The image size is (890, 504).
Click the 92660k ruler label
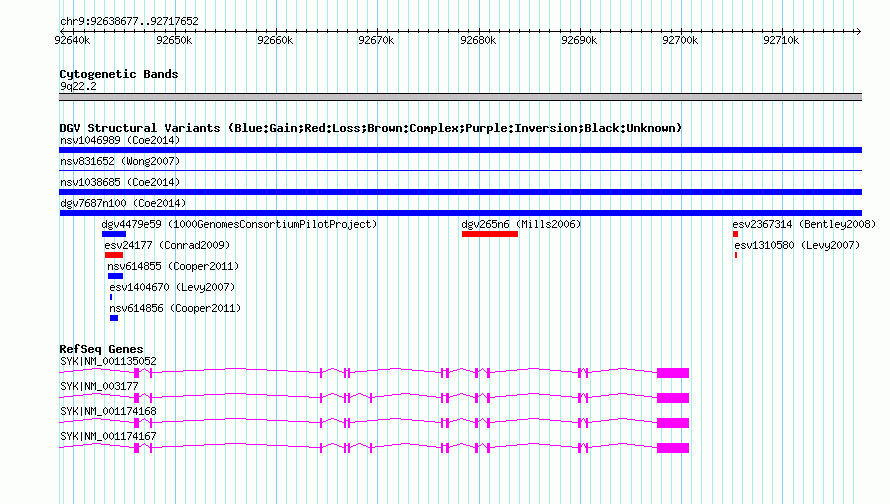(275, 40)
